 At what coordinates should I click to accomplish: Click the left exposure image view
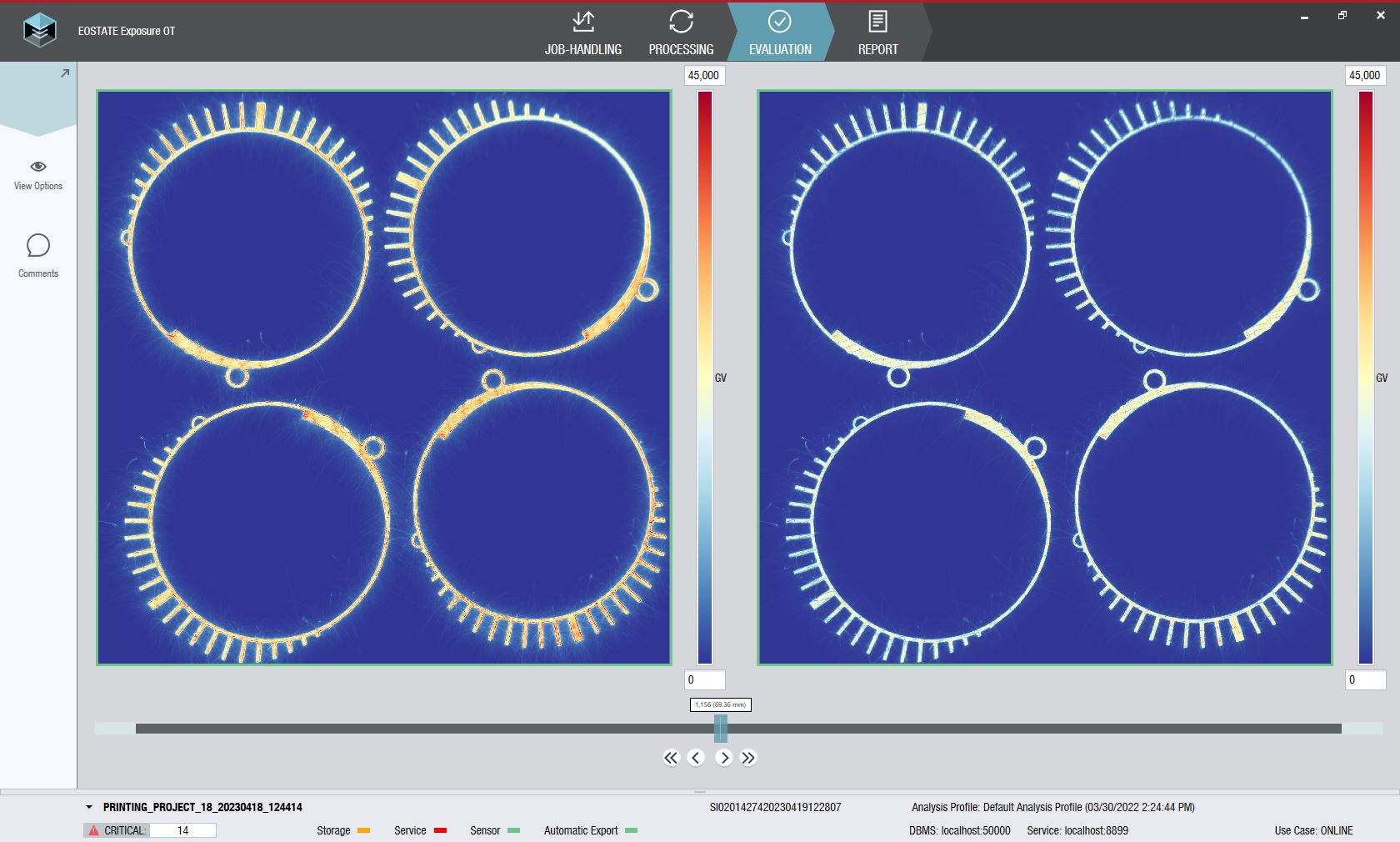[384, 378]
